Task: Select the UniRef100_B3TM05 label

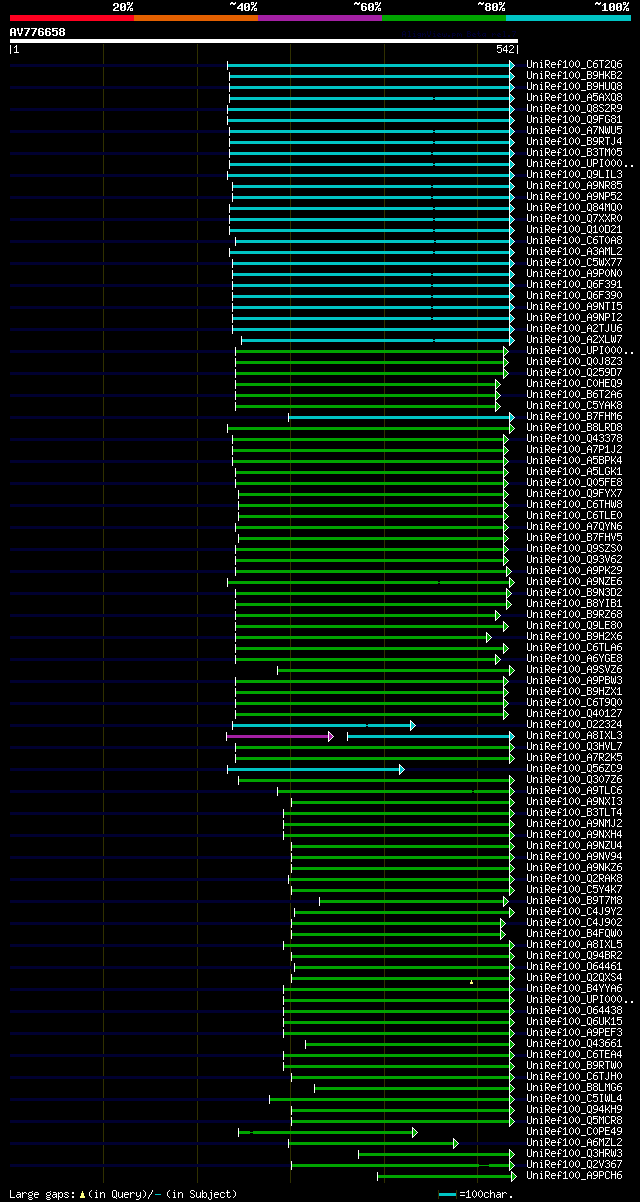Action: (x=575, y=153)
